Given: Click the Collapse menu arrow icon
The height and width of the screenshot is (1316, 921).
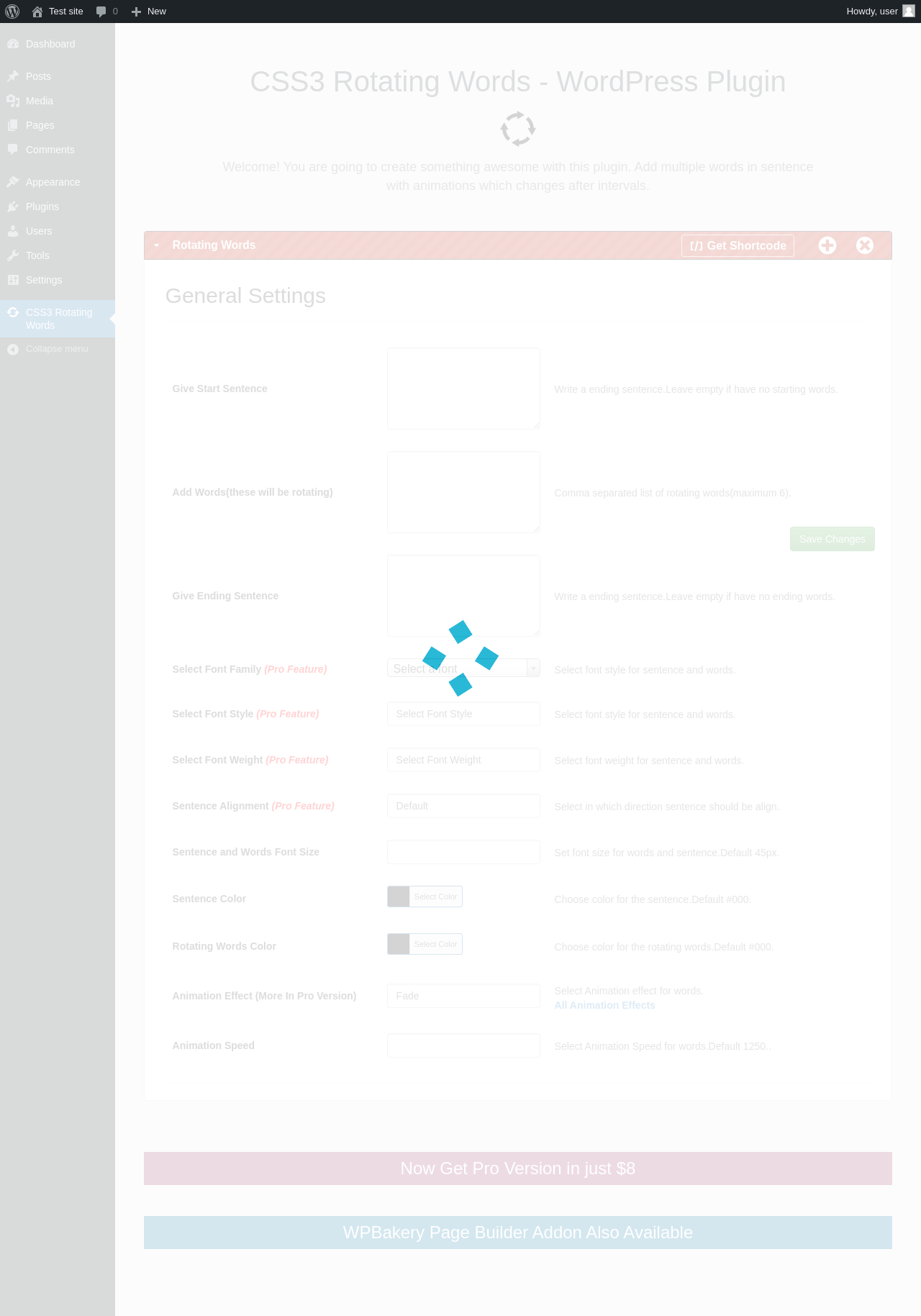Looking at the screenshot, I should [x=13, y=349].
